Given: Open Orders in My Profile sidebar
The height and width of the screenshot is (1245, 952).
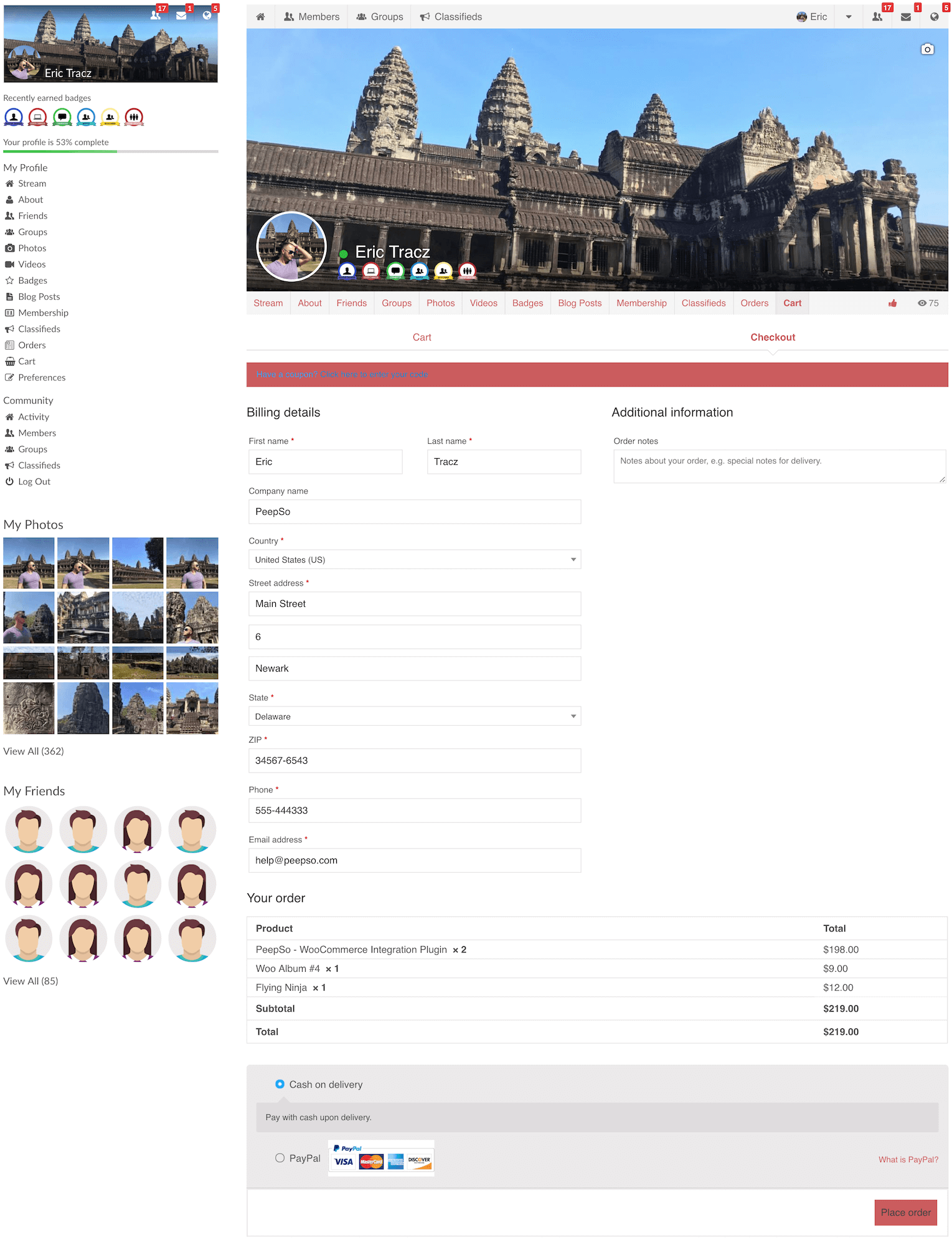Looking at the screenshot, I should point(32,345).
